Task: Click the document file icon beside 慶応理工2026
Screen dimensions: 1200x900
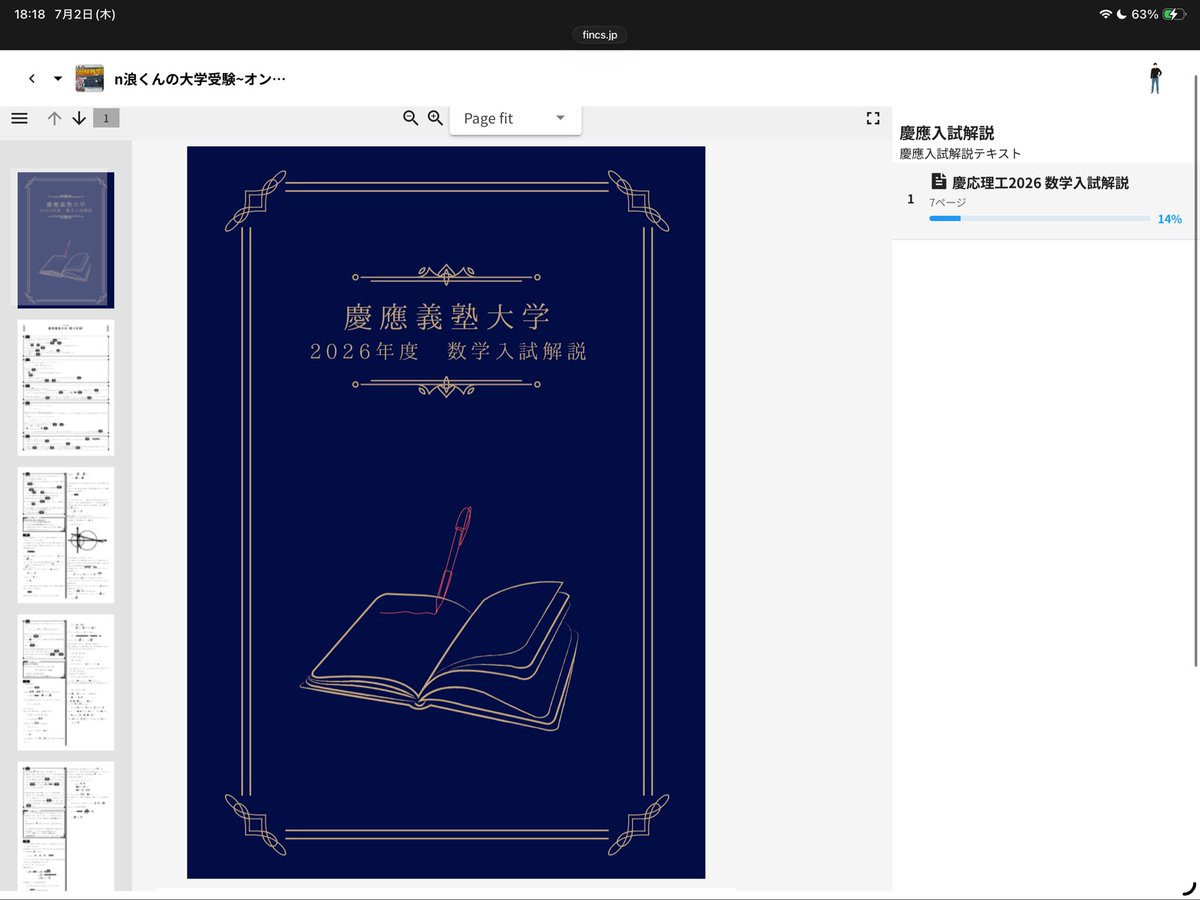Action: tap(938, 182)
